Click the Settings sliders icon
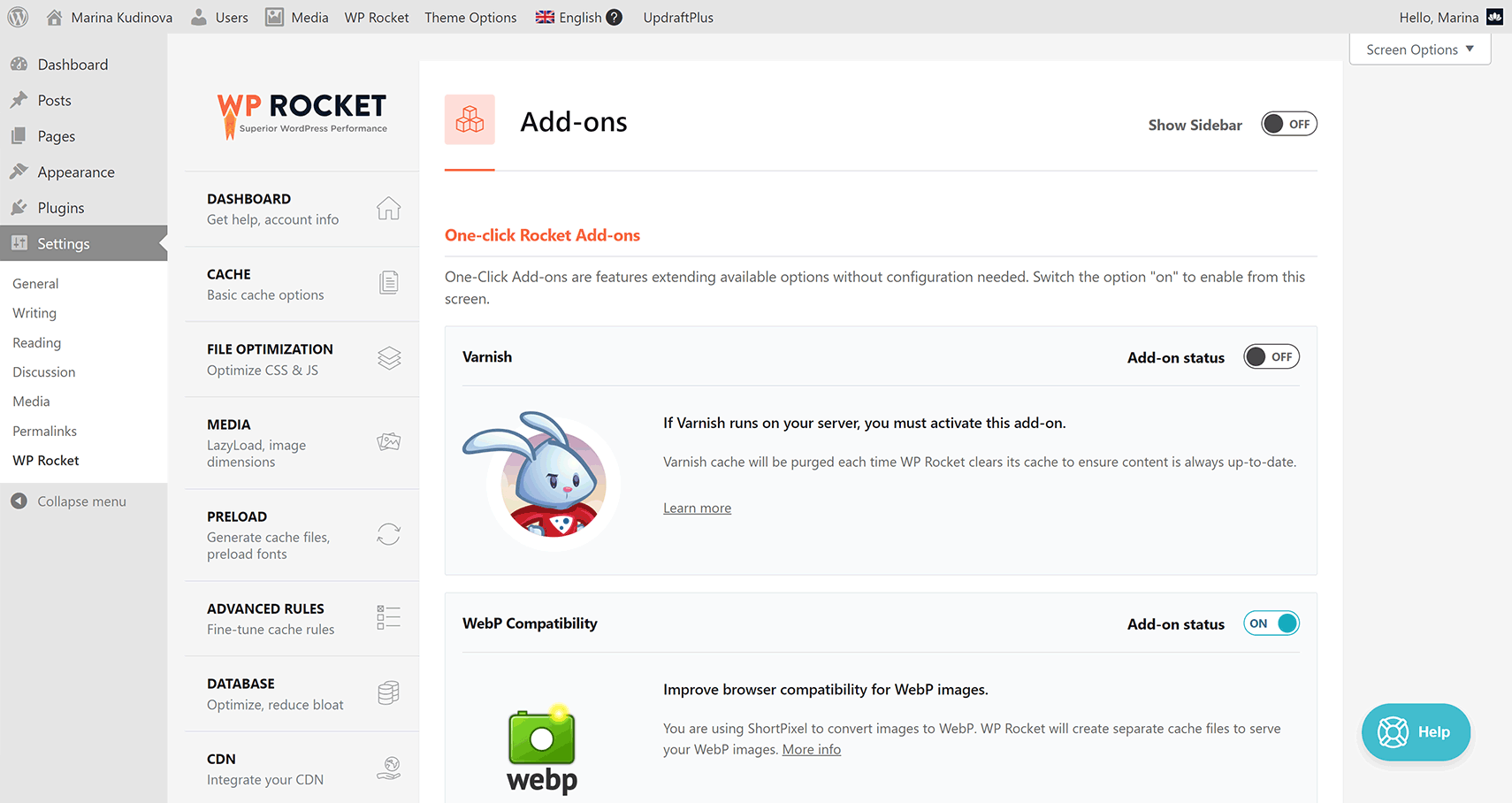 [19, 243]
